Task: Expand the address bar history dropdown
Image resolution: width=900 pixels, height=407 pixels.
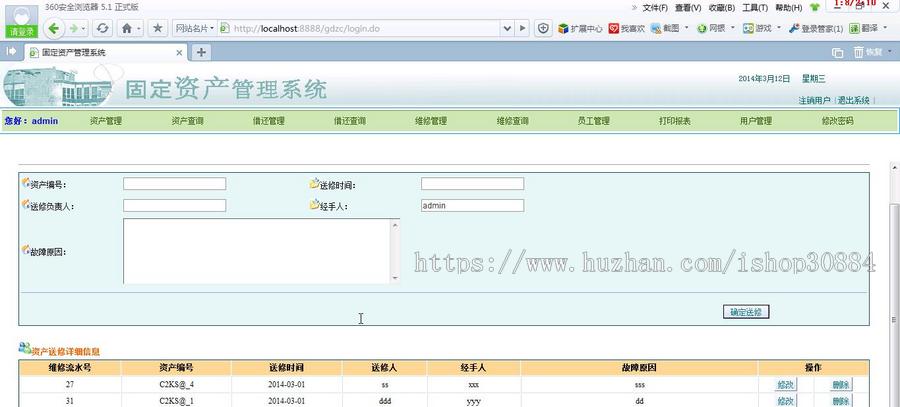Action: (507, 28)
